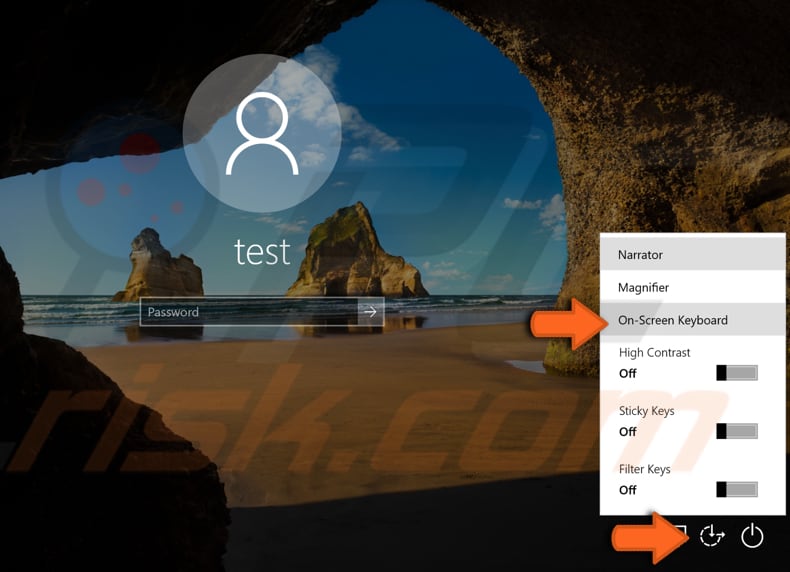Click the password submit arrow
Screen dimensions: 790x572
point(370,312)
